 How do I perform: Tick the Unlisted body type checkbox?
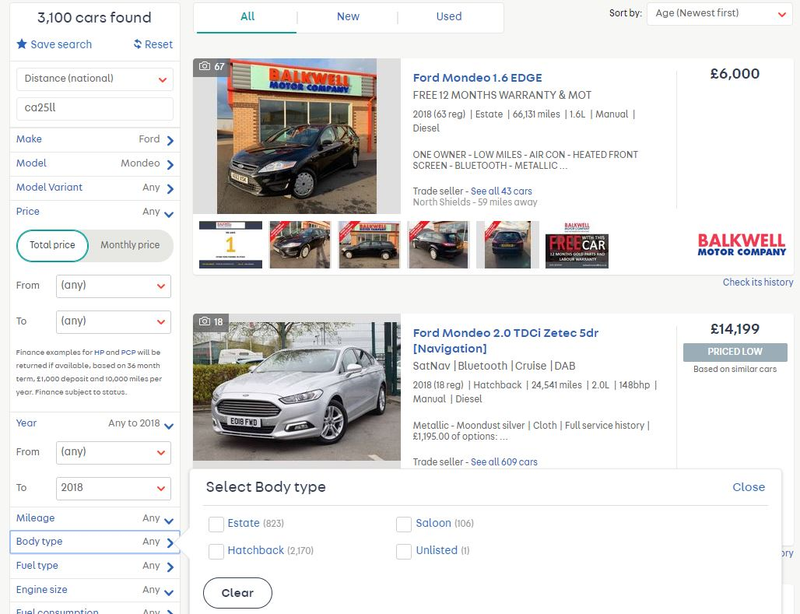point(404,551)
